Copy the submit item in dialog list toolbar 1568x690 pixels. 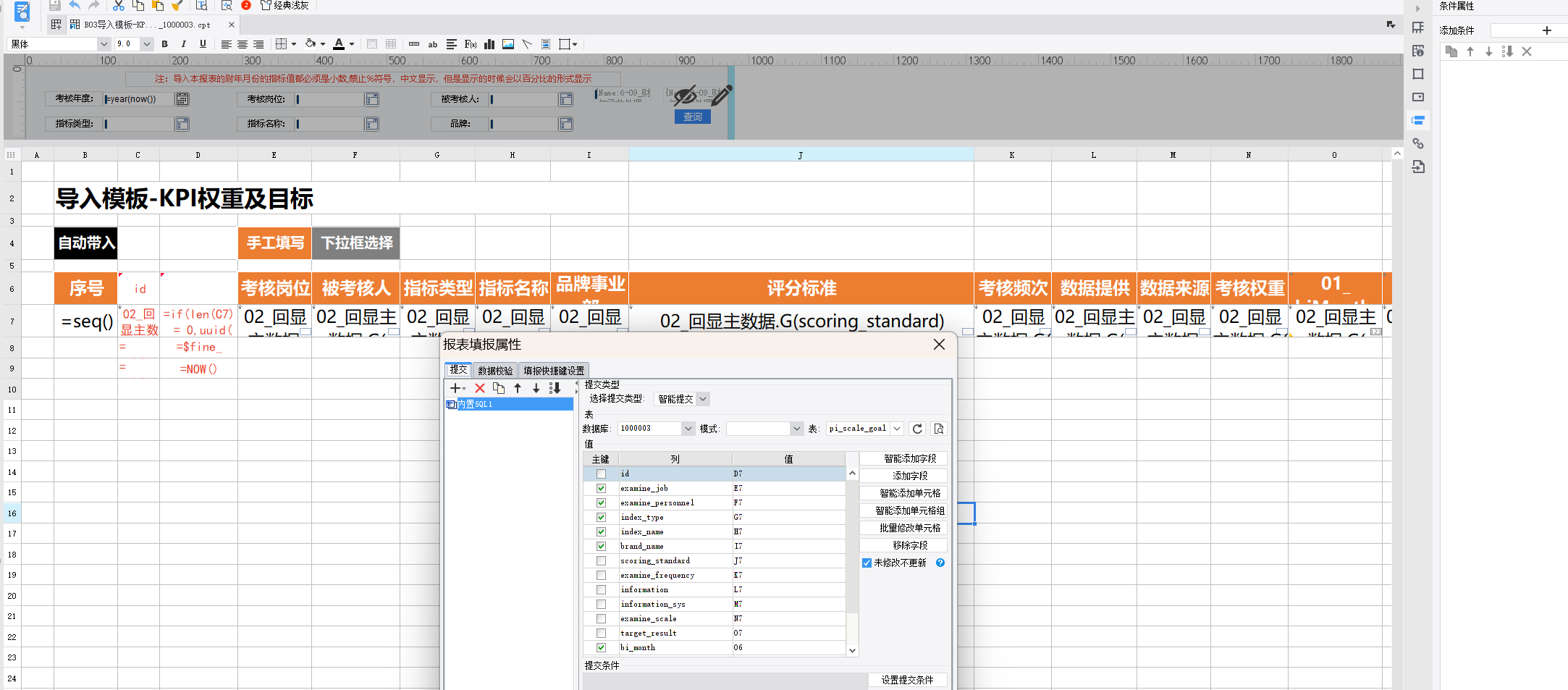click(x=499, y=388)
